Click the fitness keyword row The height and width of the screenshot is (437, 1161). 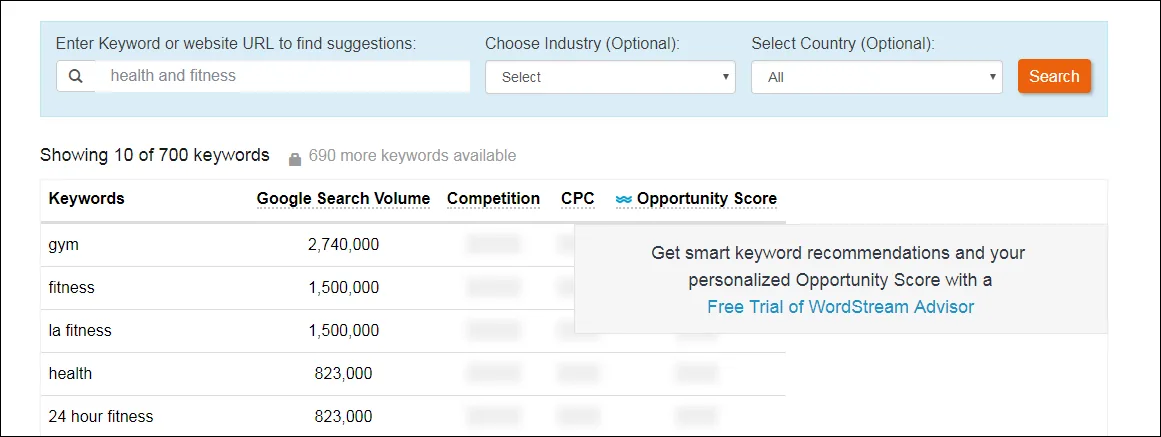72,287
